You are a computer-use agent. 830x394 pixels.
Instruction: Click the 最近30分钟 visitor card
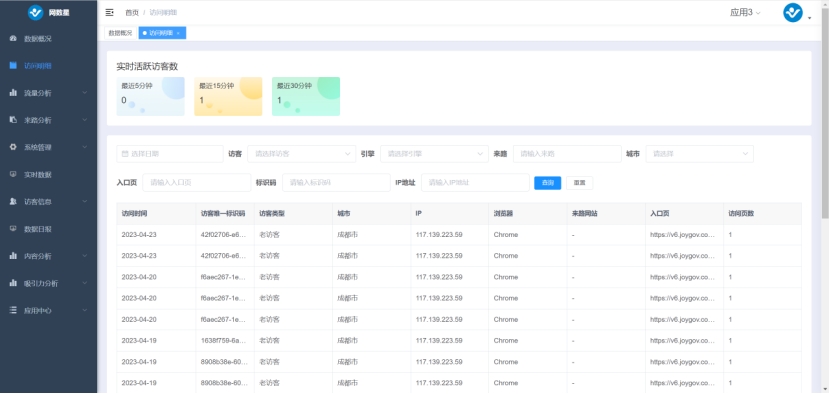click(306, 96)
